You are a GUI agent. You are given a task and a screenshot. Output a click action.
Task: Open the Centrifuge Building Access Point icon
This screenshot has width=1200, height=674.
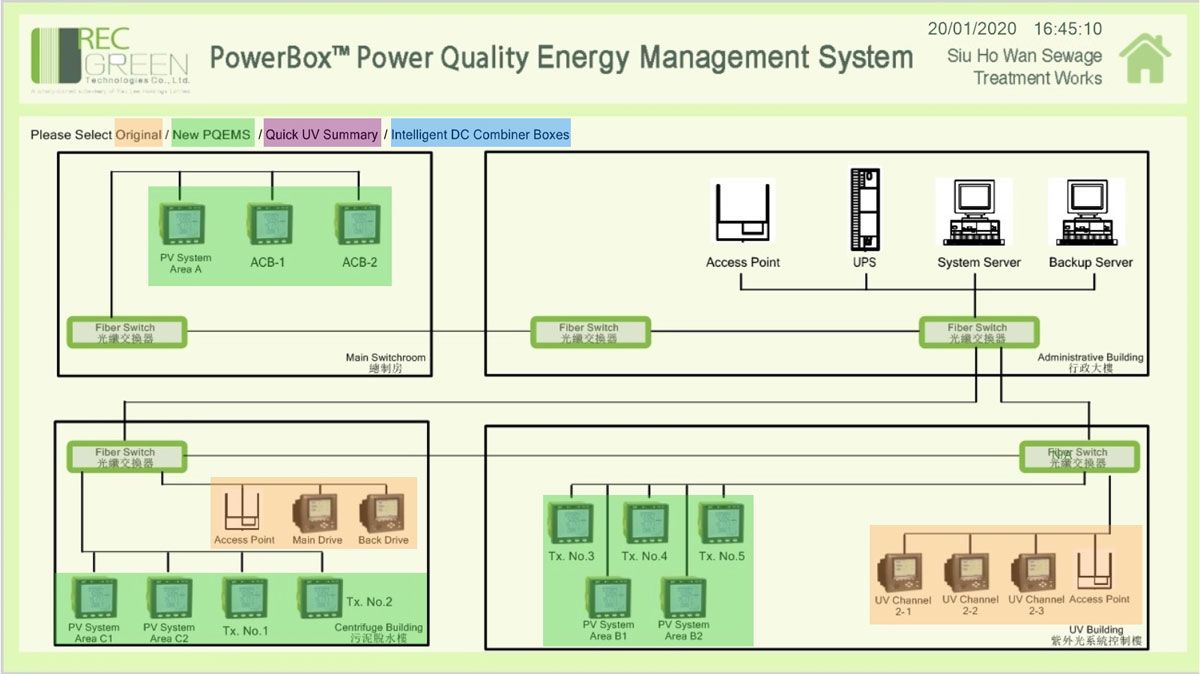click(244, 512)
